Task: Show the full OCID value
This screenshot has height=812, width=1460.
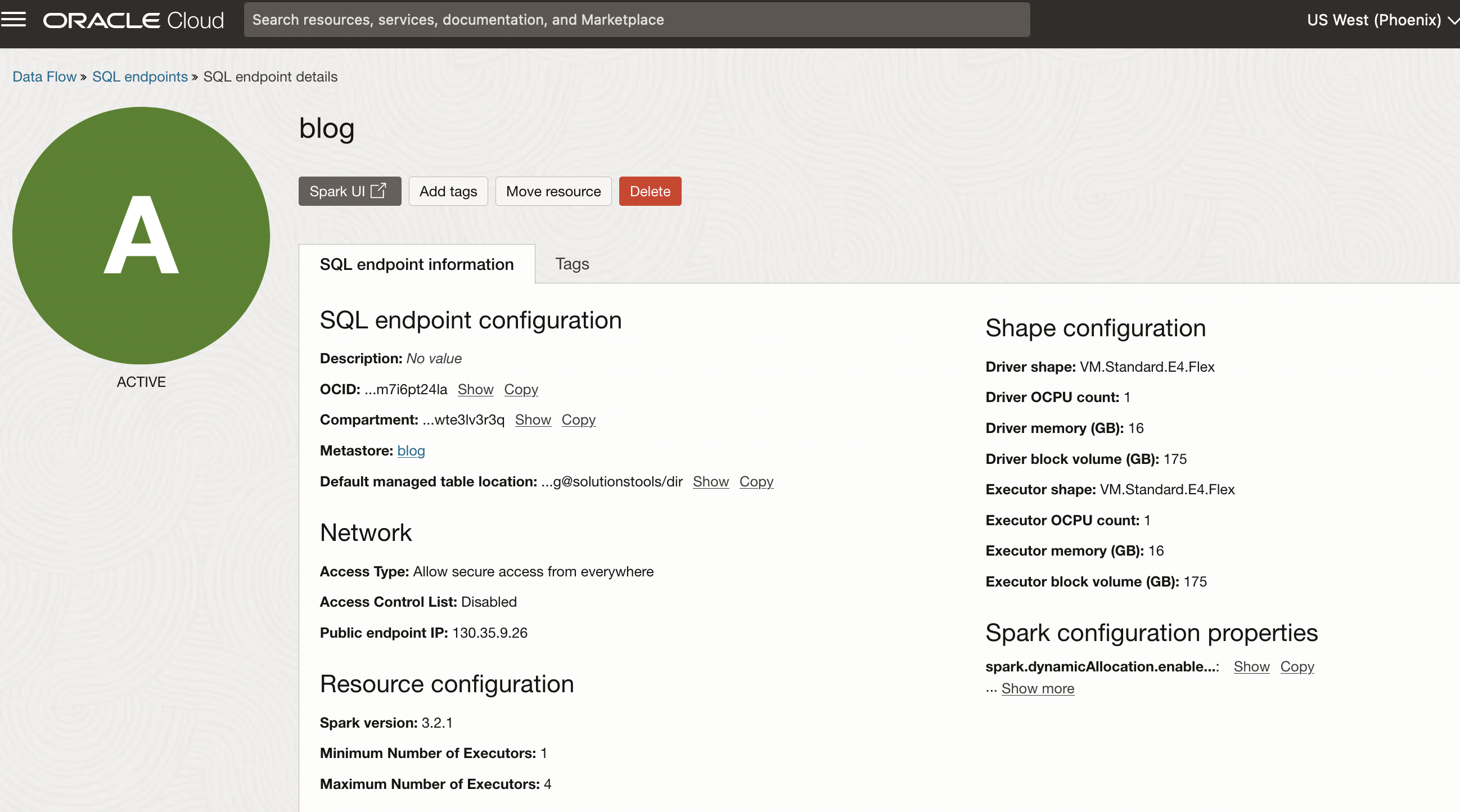Action: coord(475,389)
